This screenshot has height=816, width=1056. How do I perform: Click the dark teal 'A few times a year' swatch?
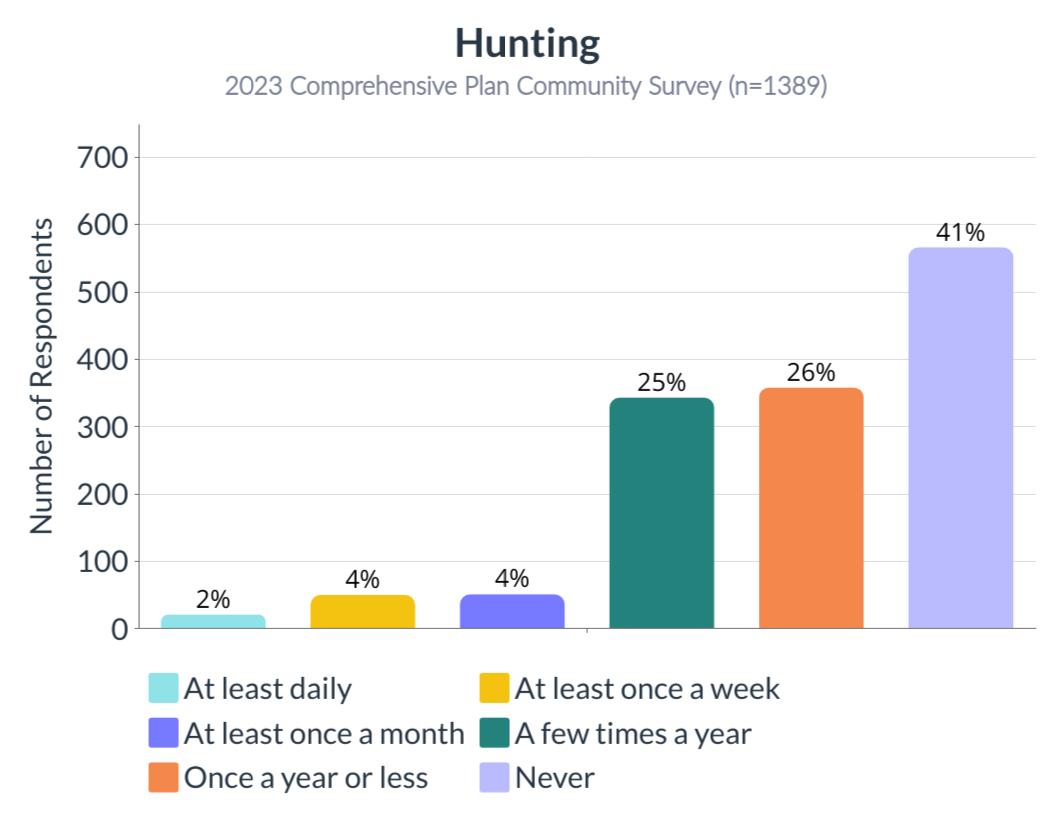[494, 733]
